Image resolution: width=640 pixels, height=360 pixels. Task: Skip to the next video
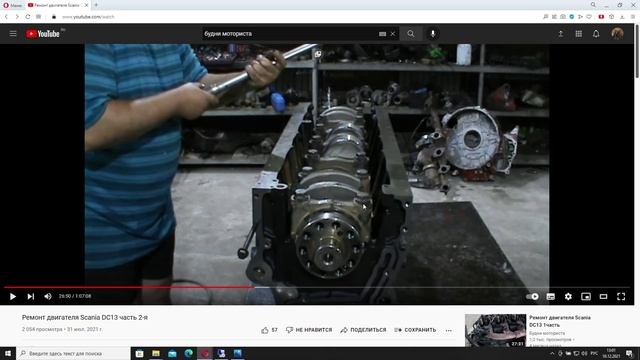pyautogui.click(x=31, y=296)
